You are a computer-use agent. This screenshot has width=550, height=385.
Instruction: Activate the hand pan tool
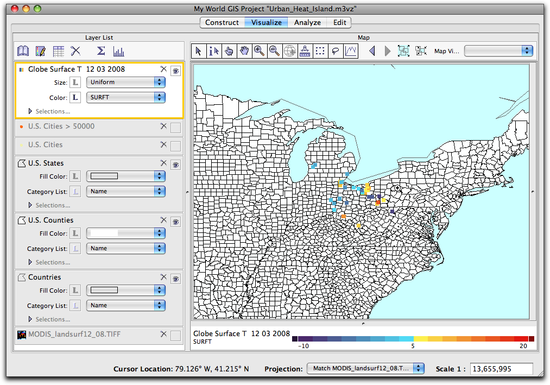point(244,51)
